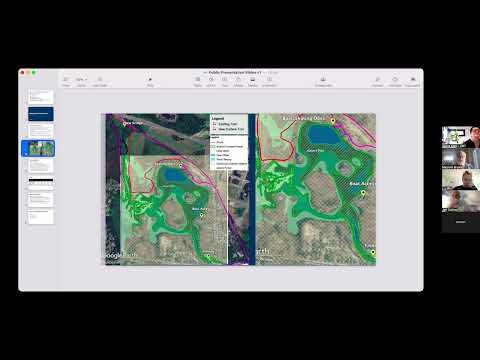Open the Shape picker in toolbar

point(238,81)
